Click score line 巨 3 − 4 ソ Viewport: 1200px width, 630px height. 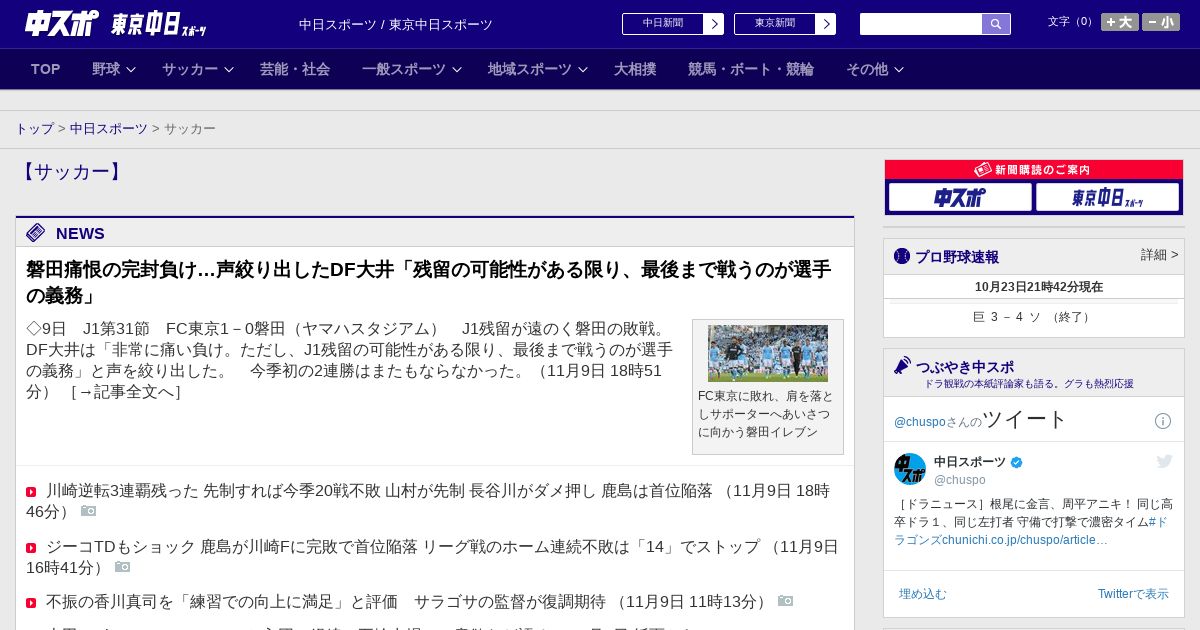pyautogui.click(x=1034, y=317)
